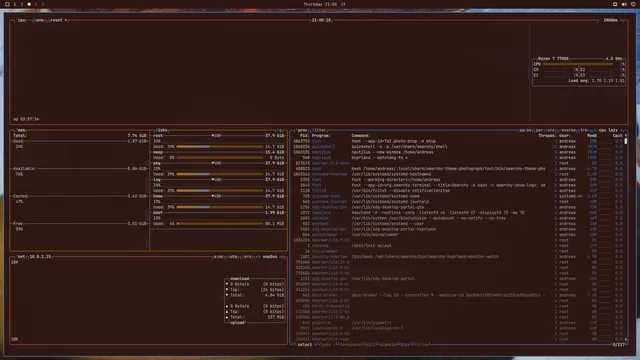Select the systemd-hostnamed process row
The width and height of the screenshot is (640, 360).
pos(458,174)
